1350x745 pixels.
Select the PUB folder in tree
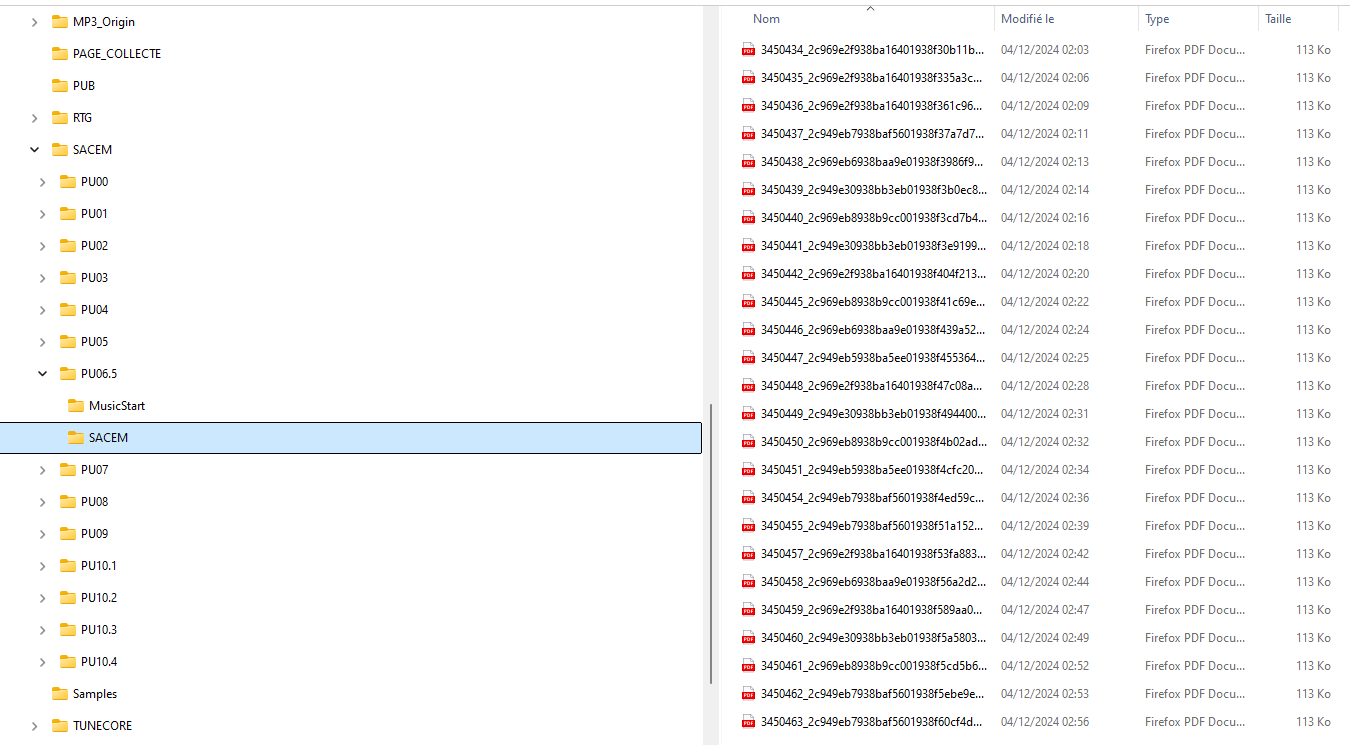[84, 86]
